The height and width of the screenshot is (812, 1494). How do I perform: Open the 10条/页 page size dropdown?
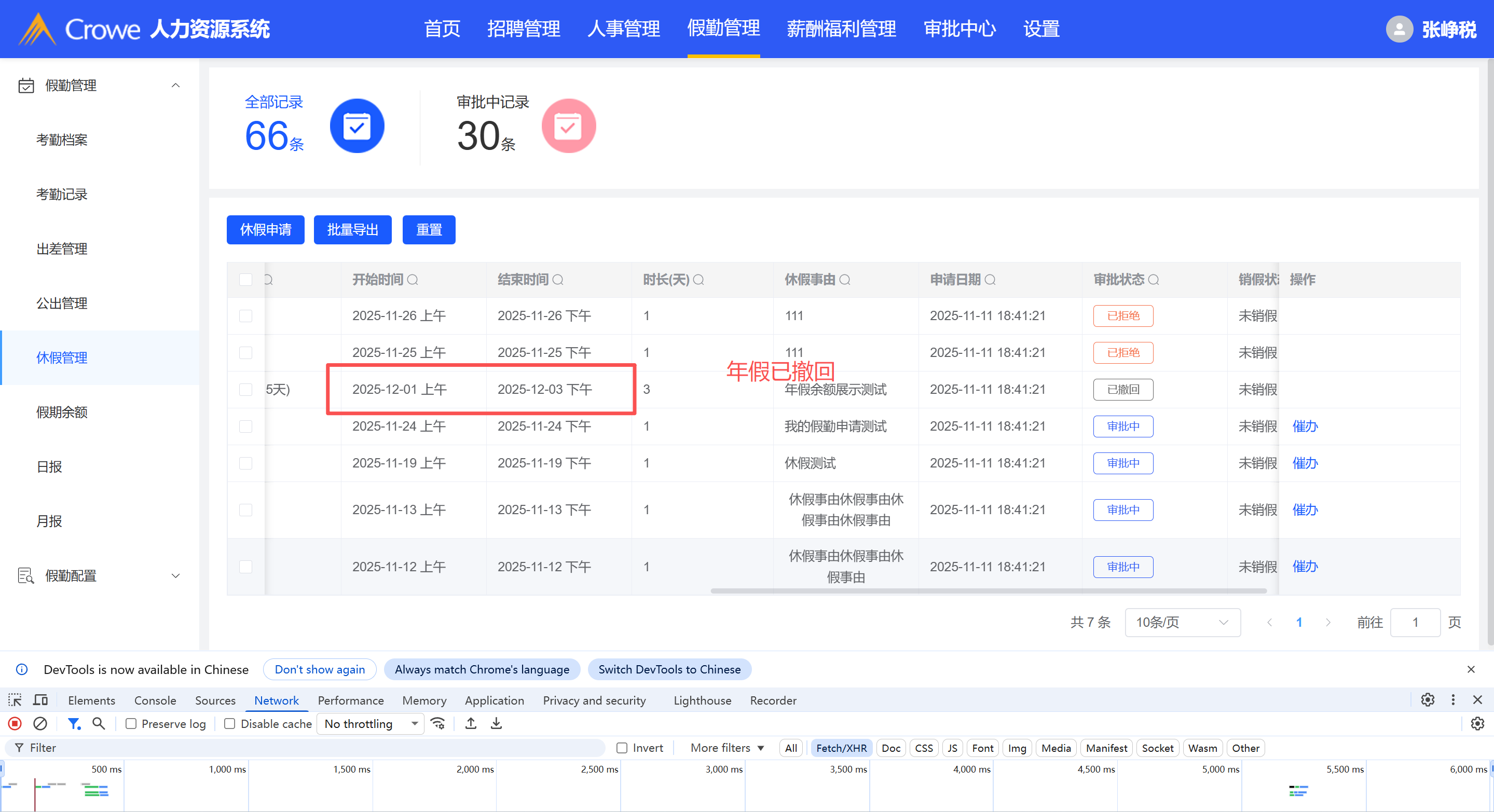tap(1182, 622)
